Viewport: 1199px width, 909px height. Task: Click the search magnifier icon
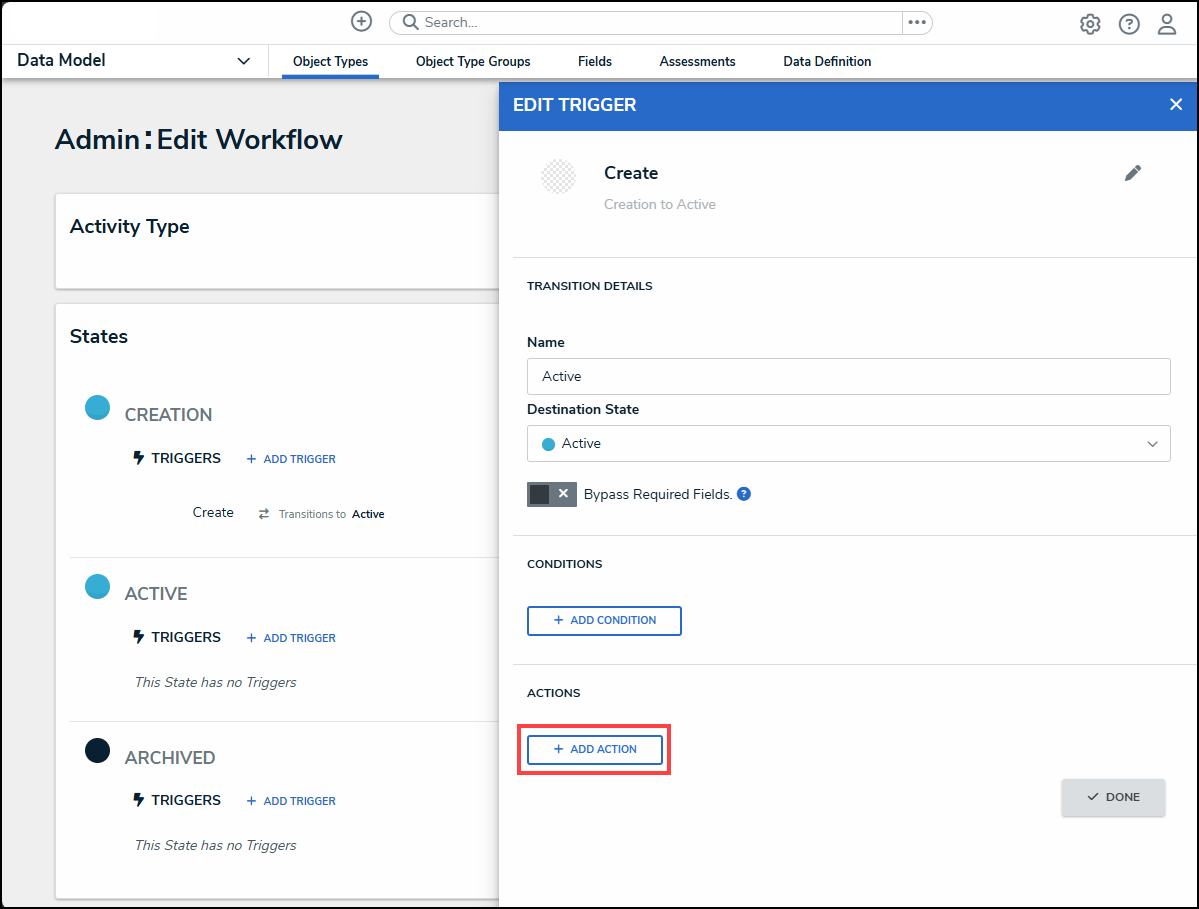tap(411, 22)
